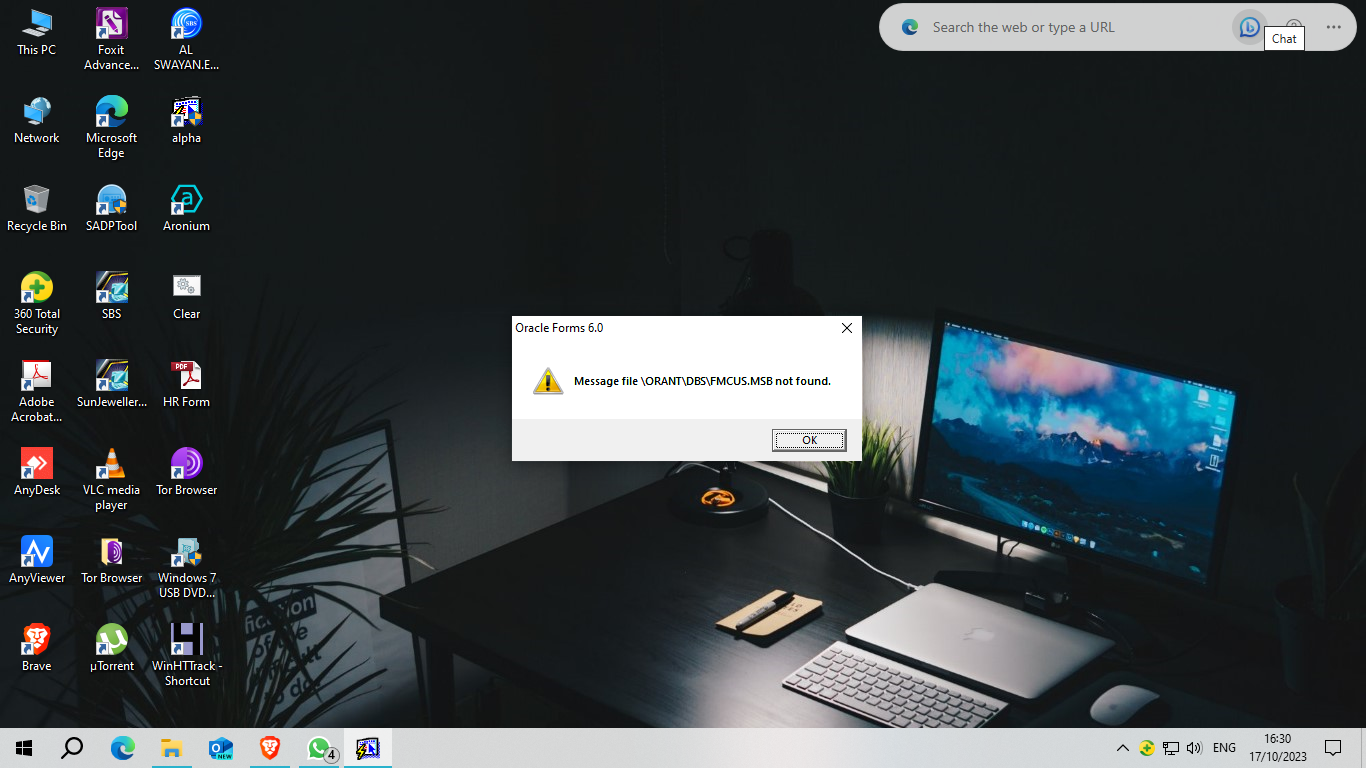Show hidden system tray icons
This screenshot has height=768, width=1366.
pos(1122,748)
